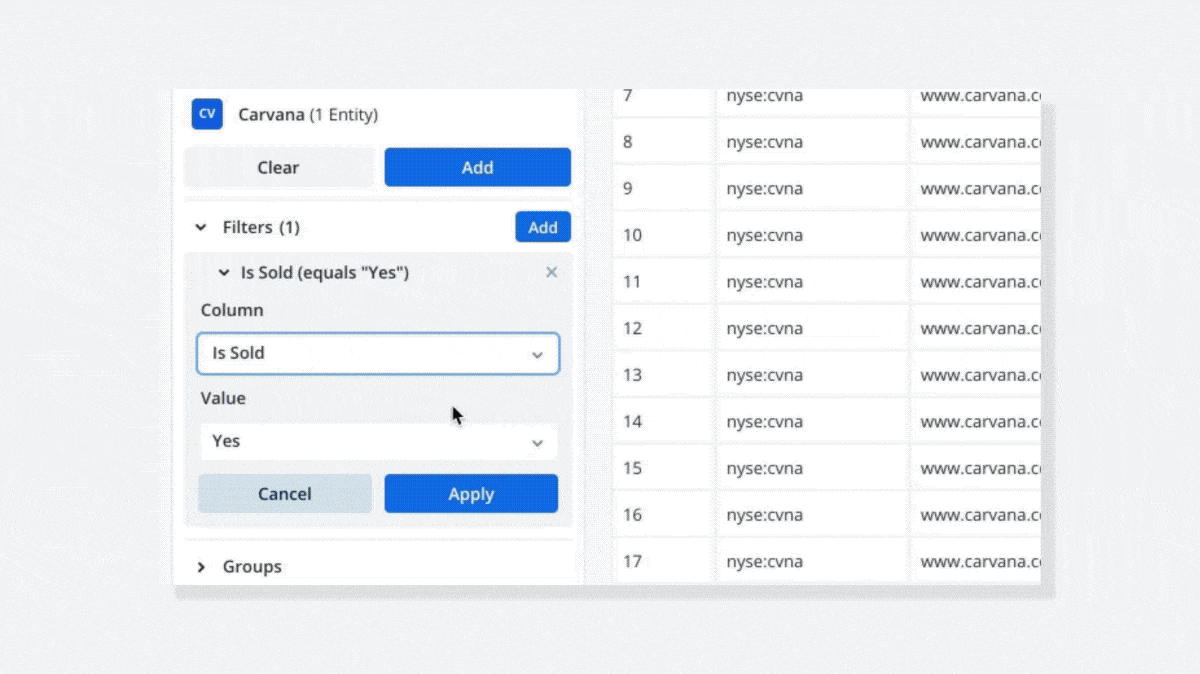The height and width of the screenshot is (674, 1200).
Task: Collapse the Filters (1) section
Action: pyautogui.click(x=201, y=228)
